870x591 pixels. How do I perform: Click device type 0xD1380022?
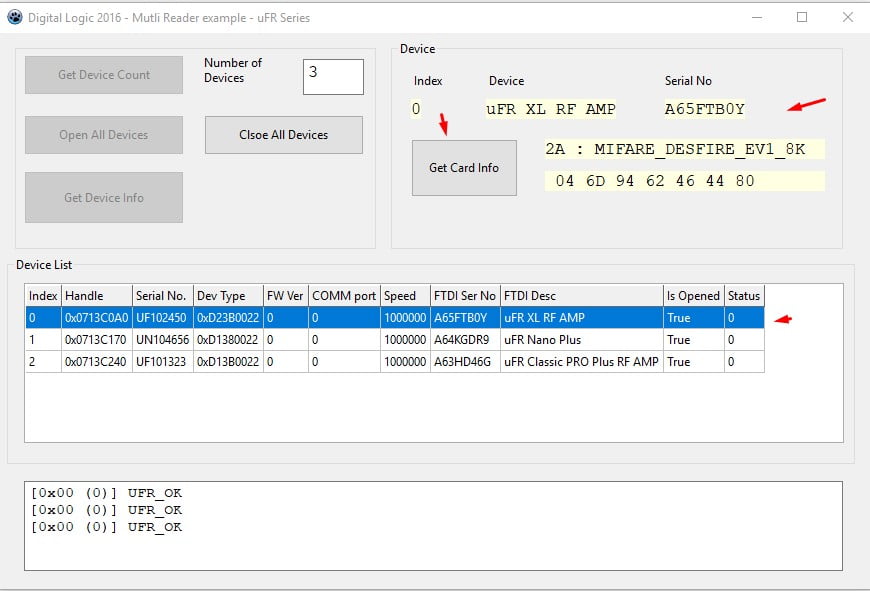pyautogui.click(x=228, y=340)
